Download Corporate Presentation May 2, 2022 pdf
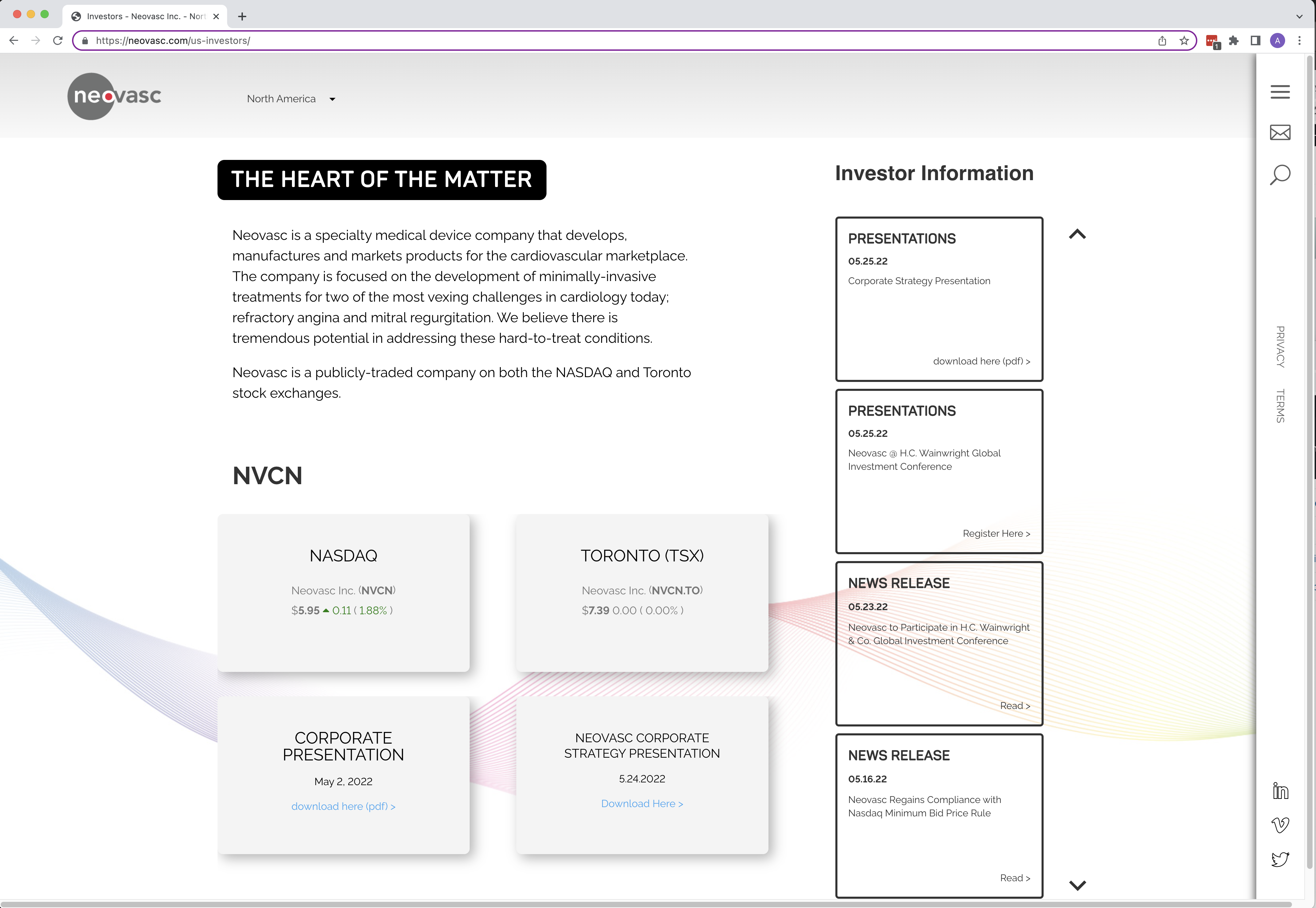Image resolution: width=1316 pixels, height=908 pixels. coord(343,806)
